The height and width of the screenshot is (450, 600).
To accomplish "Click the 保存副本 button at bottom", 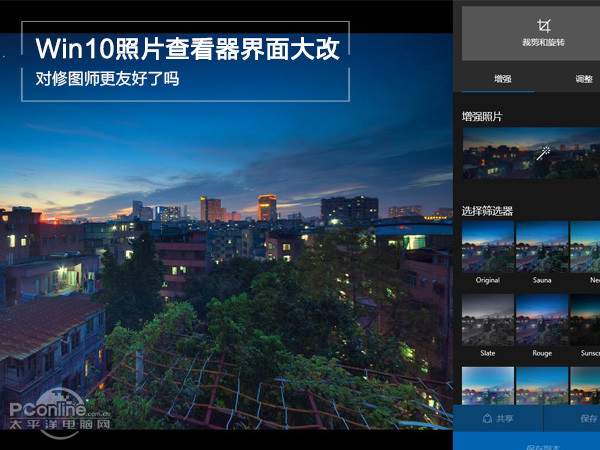I will pos(540,444).
